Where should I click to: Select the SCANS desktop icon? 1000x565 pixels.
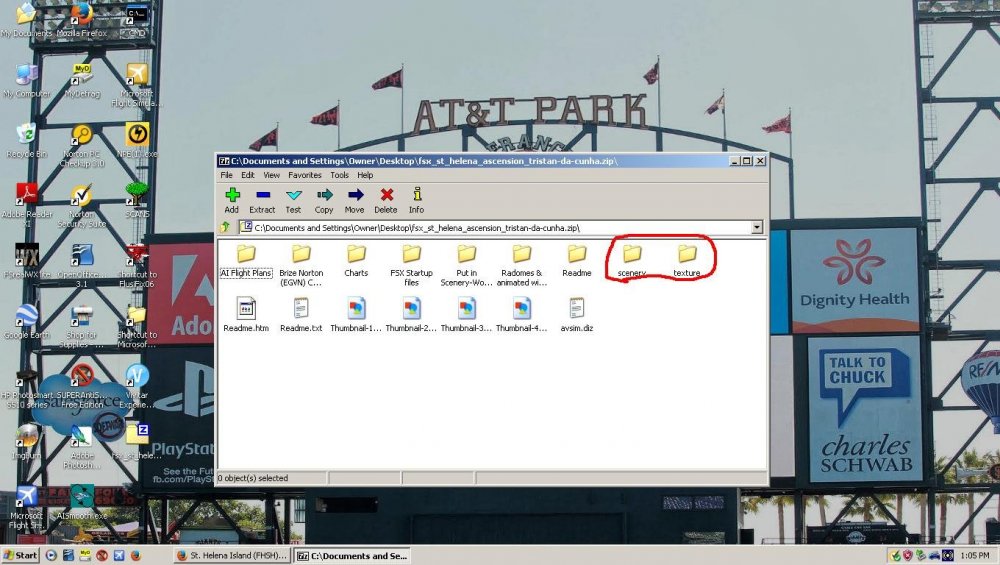click(136, 200)
